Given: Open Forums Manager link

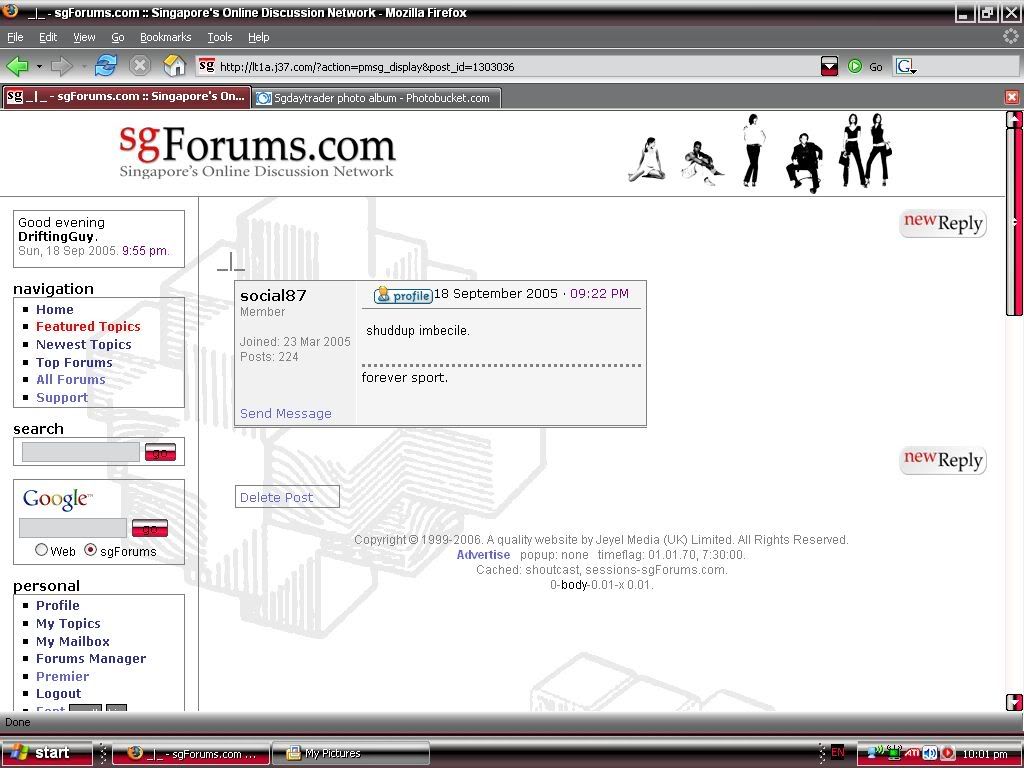Looking at the screenshot, I should tap(91, 658).
